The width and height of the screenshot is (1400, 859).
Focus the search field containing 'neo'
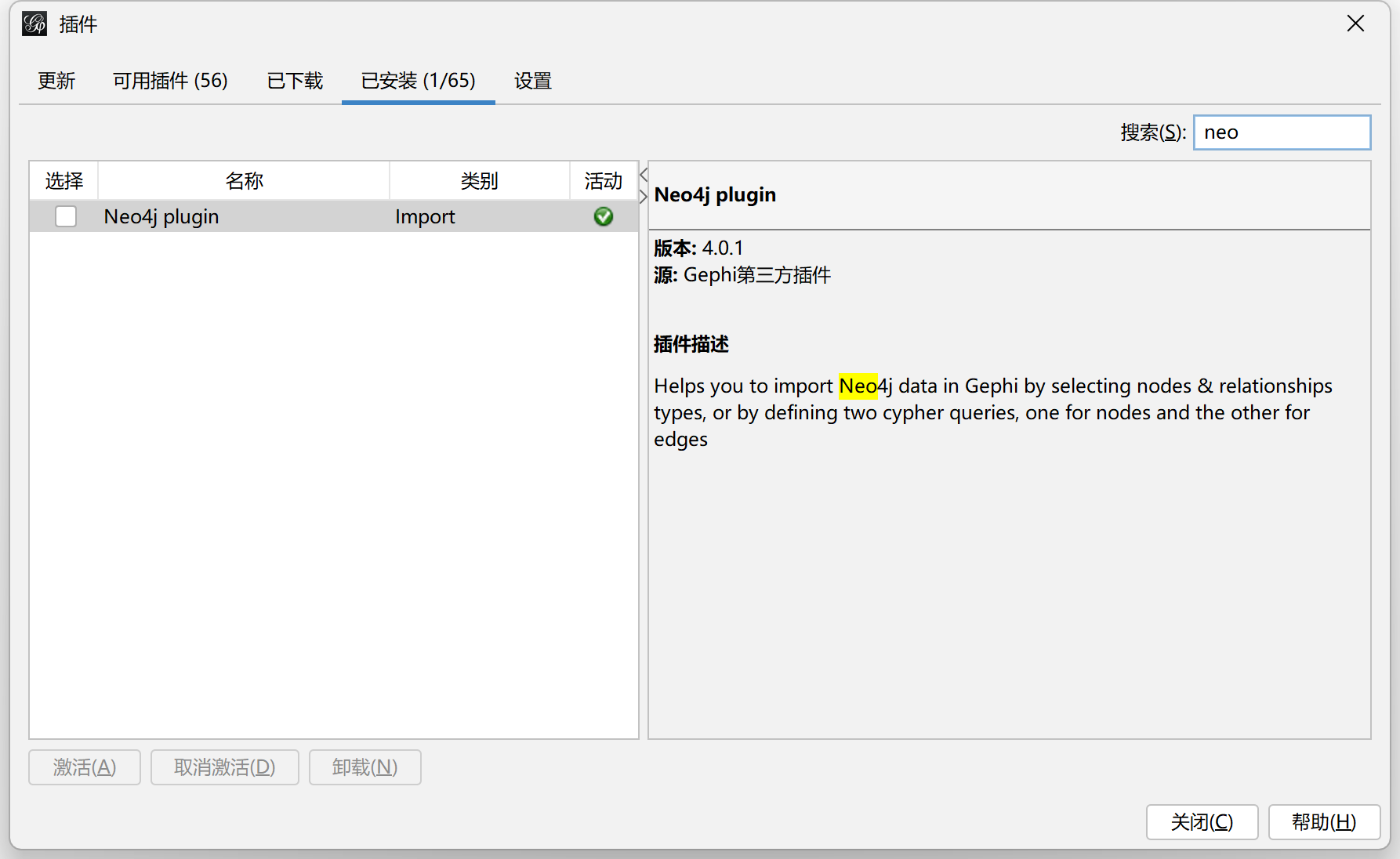[1282, 132]
